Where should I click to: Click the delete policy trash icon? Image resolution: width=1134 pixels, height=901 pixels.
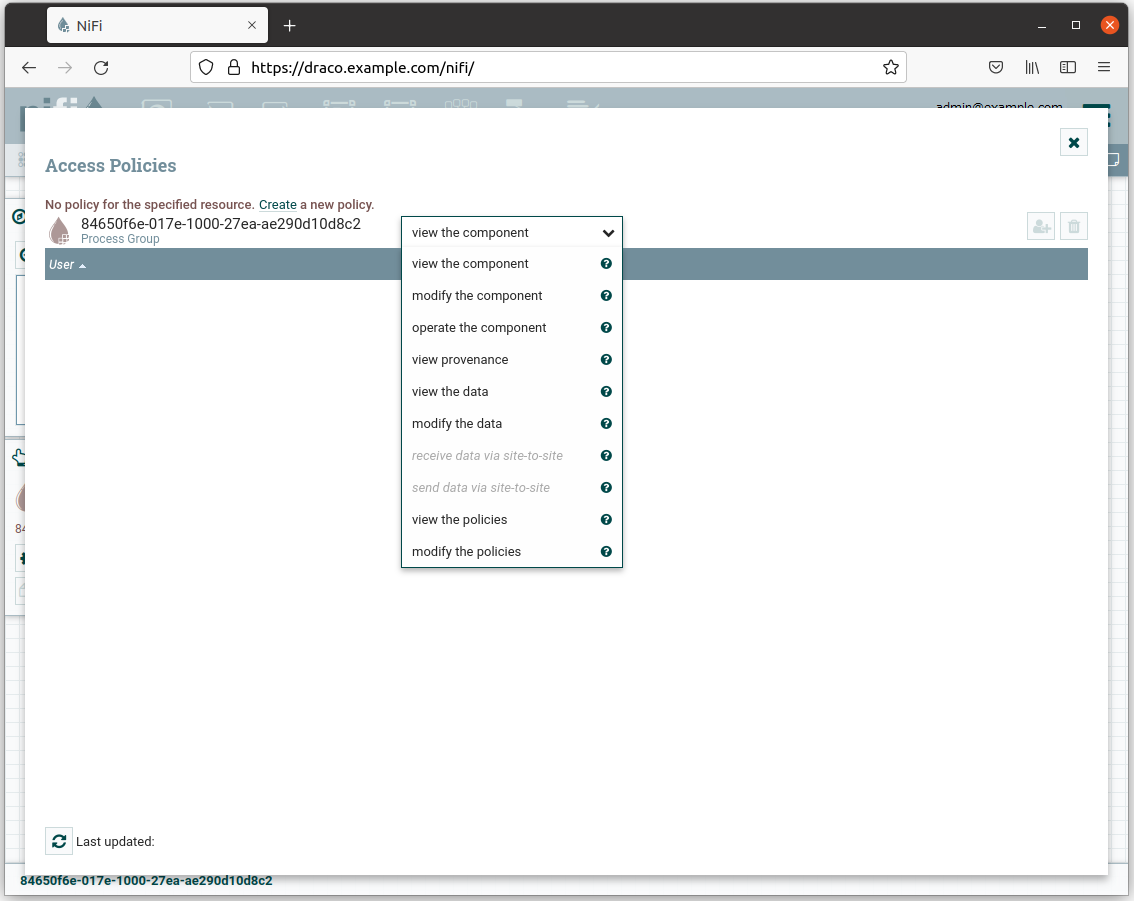(1073, 226)
